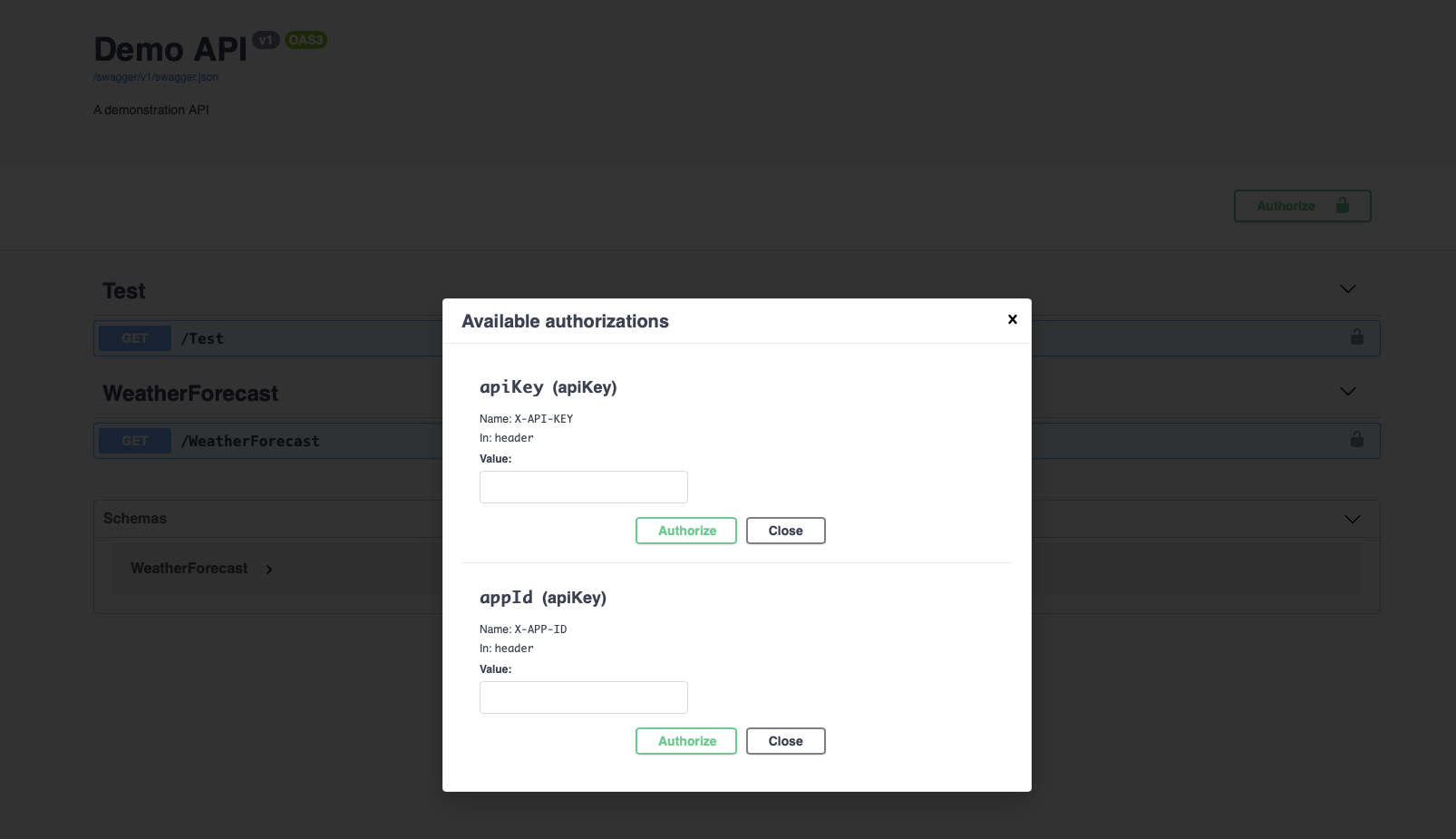Collapse the Schemas panel

pyautogui.click(x=1352, y=519)
